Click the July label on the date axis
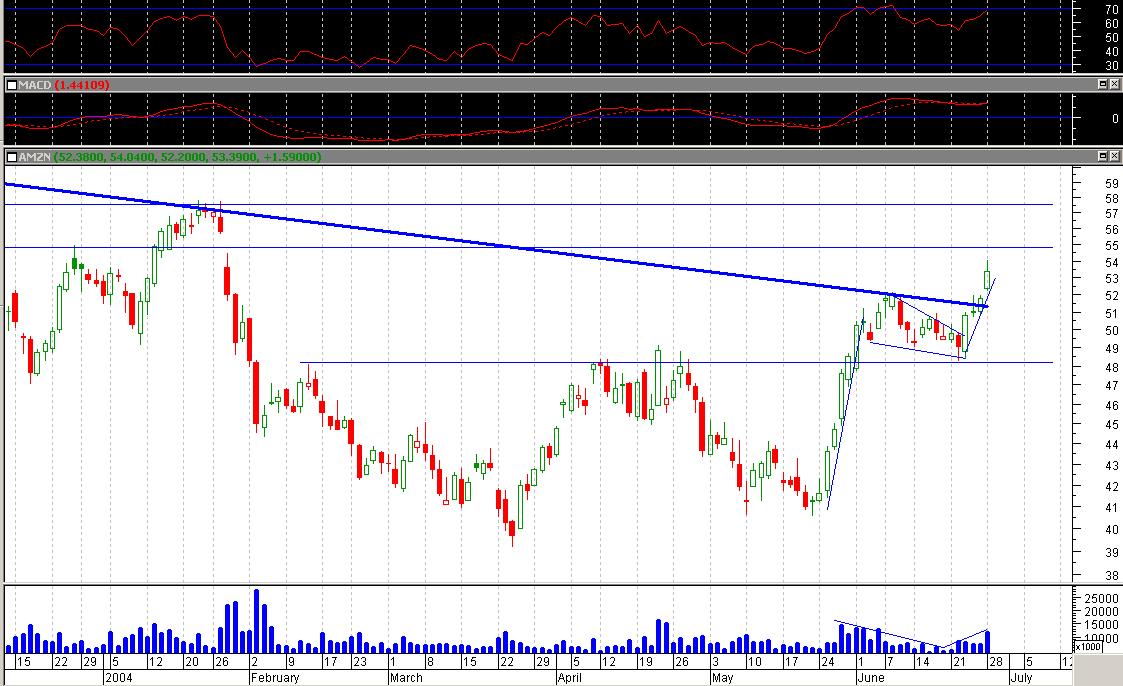 [1021, 677]
